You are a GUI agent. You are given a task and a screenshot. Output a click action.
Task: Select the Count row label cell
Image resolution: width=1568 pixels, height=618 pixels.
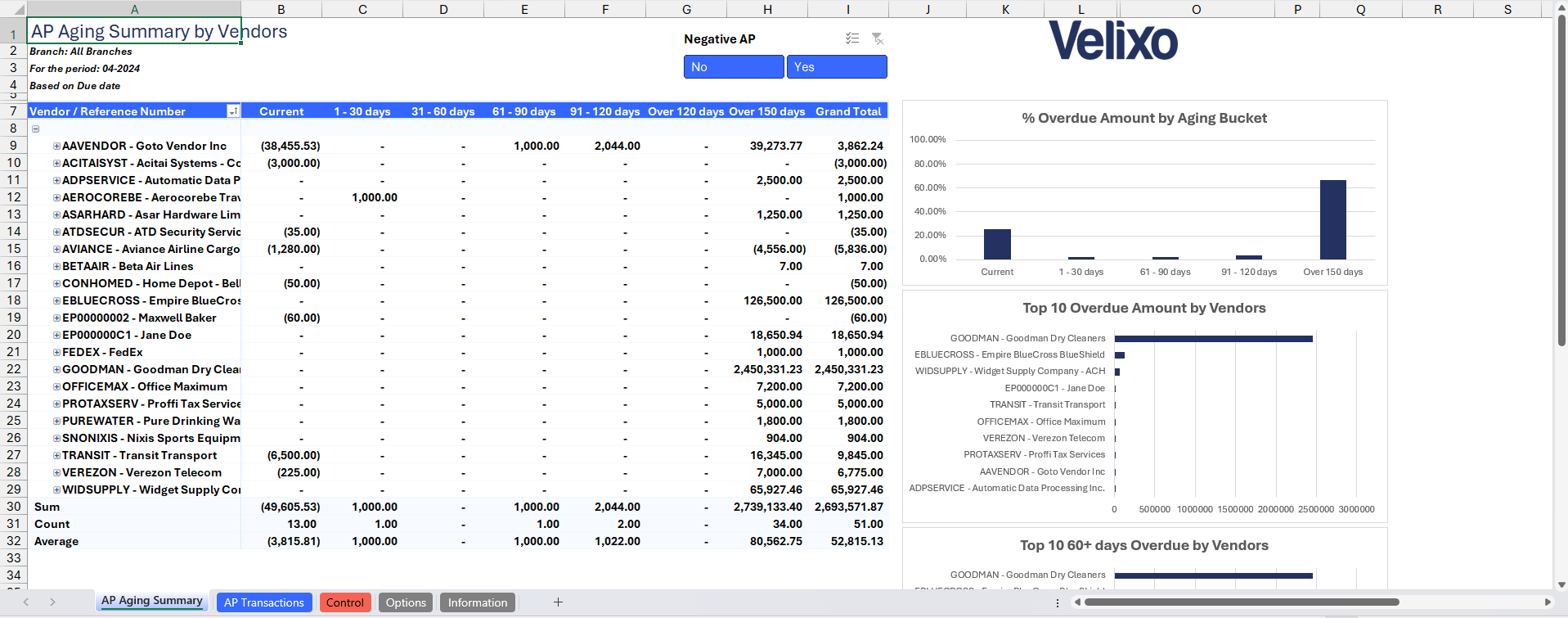[134, 524]
